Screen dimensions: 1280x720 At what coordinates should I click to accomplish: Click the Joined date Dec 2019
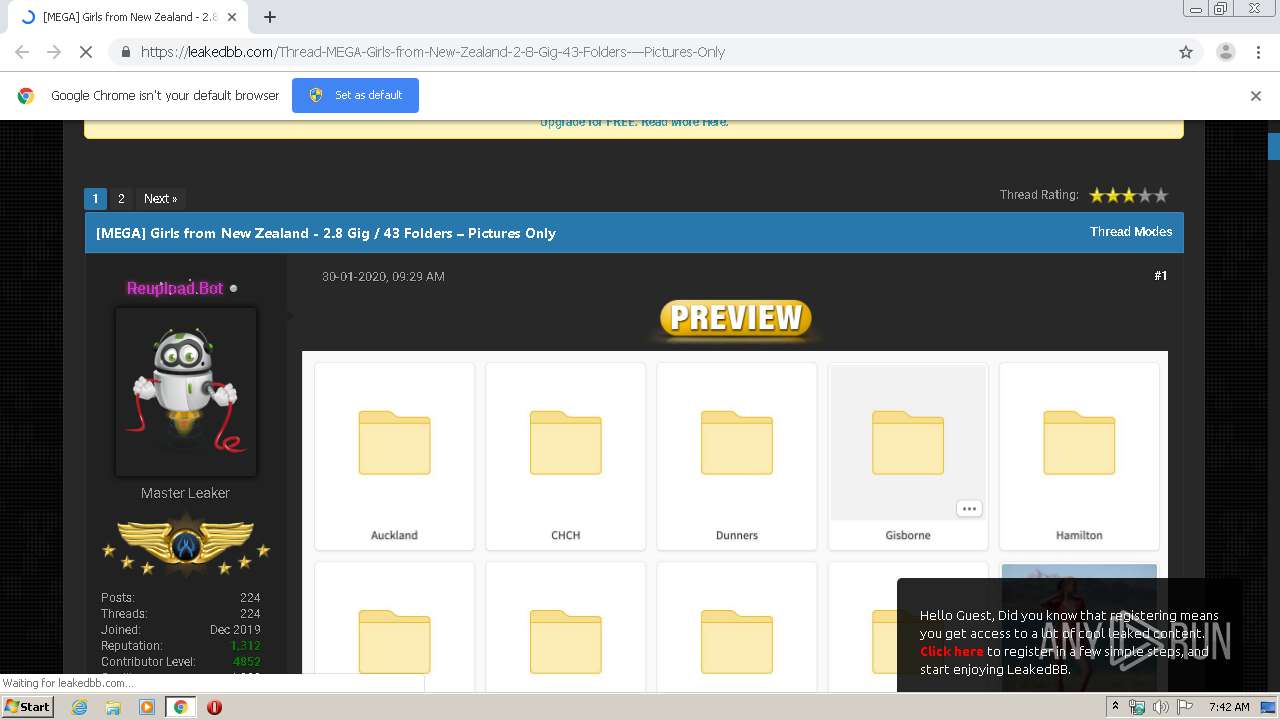click(x=235, y=630)
